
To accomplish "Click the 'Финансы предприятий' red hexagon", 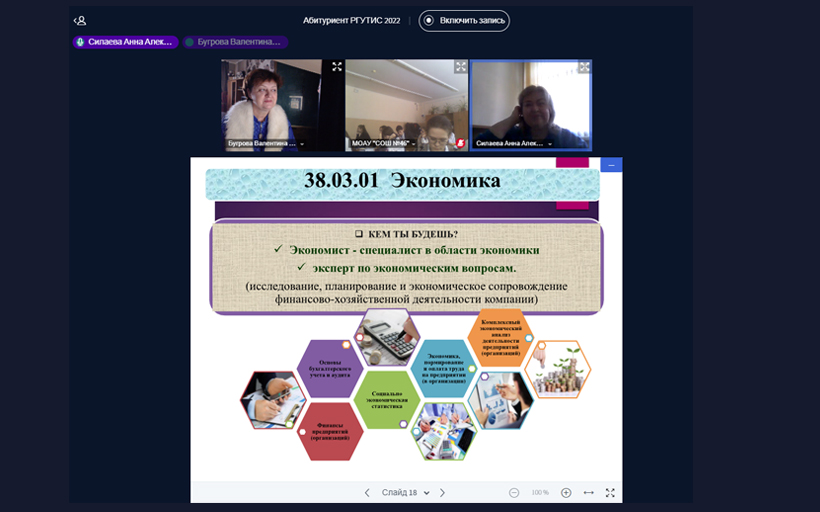I will coord(330,432).
